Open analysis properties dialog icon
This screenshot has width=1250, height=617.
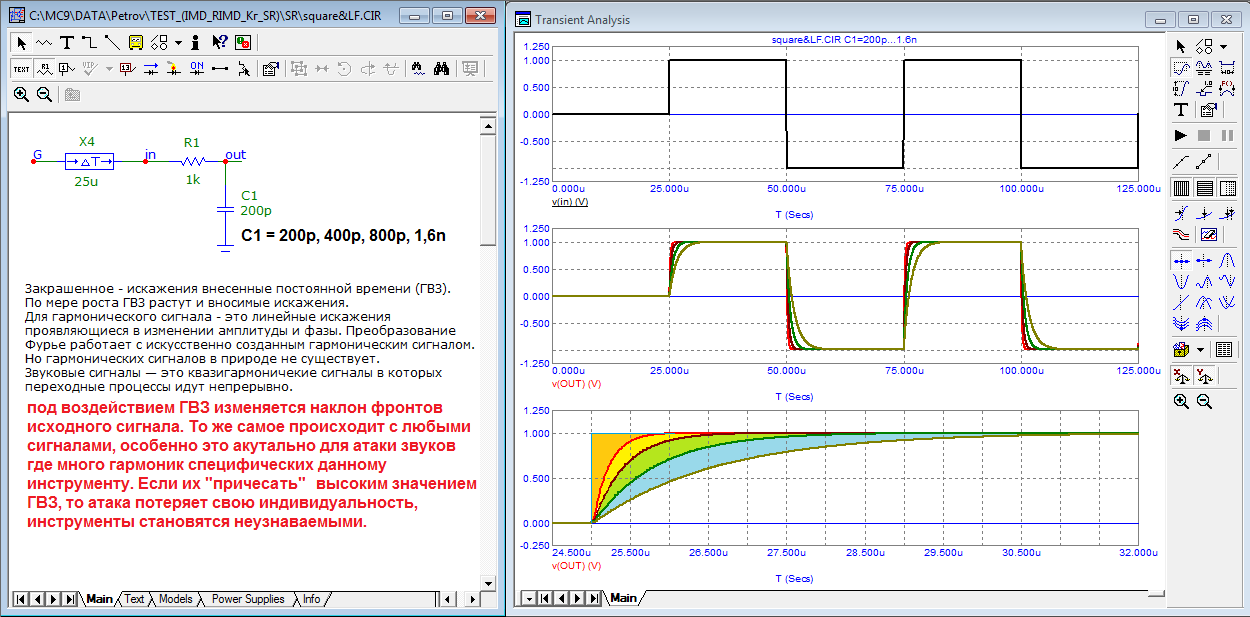tap(1208, 110)
